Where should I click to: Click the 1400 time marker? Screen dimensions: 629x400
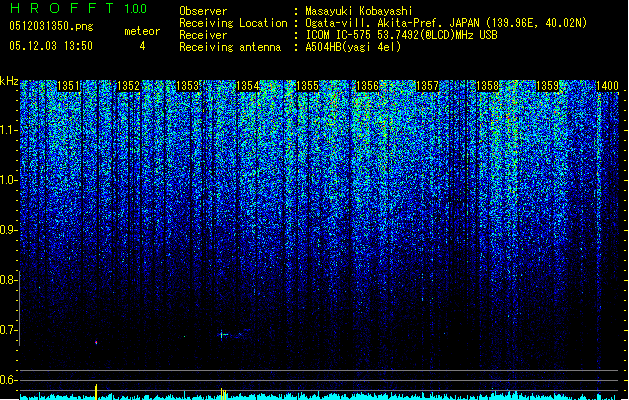pyautogui.click(x=607, y=86)
